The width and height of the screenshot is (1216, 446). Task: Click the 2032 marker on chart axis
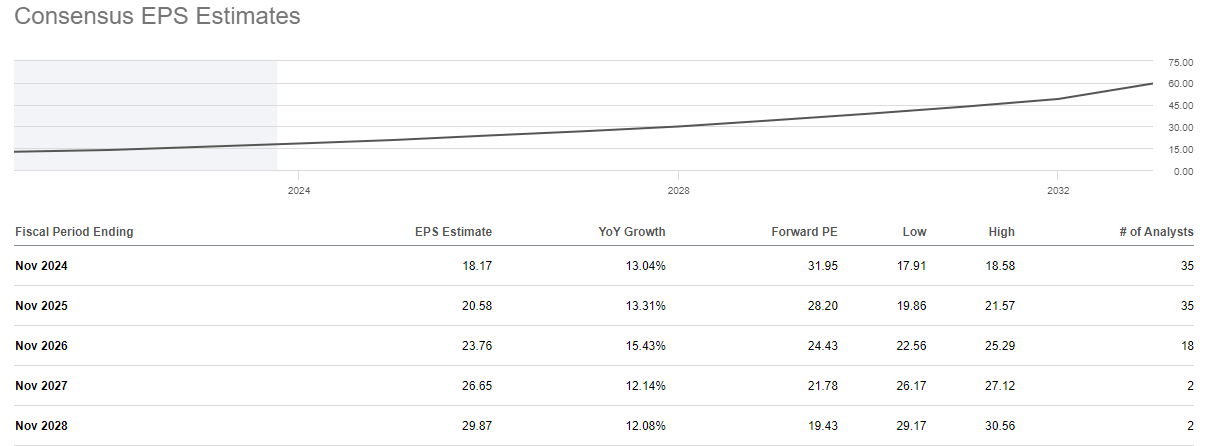pyautogui.click(x=1058, y=190)
